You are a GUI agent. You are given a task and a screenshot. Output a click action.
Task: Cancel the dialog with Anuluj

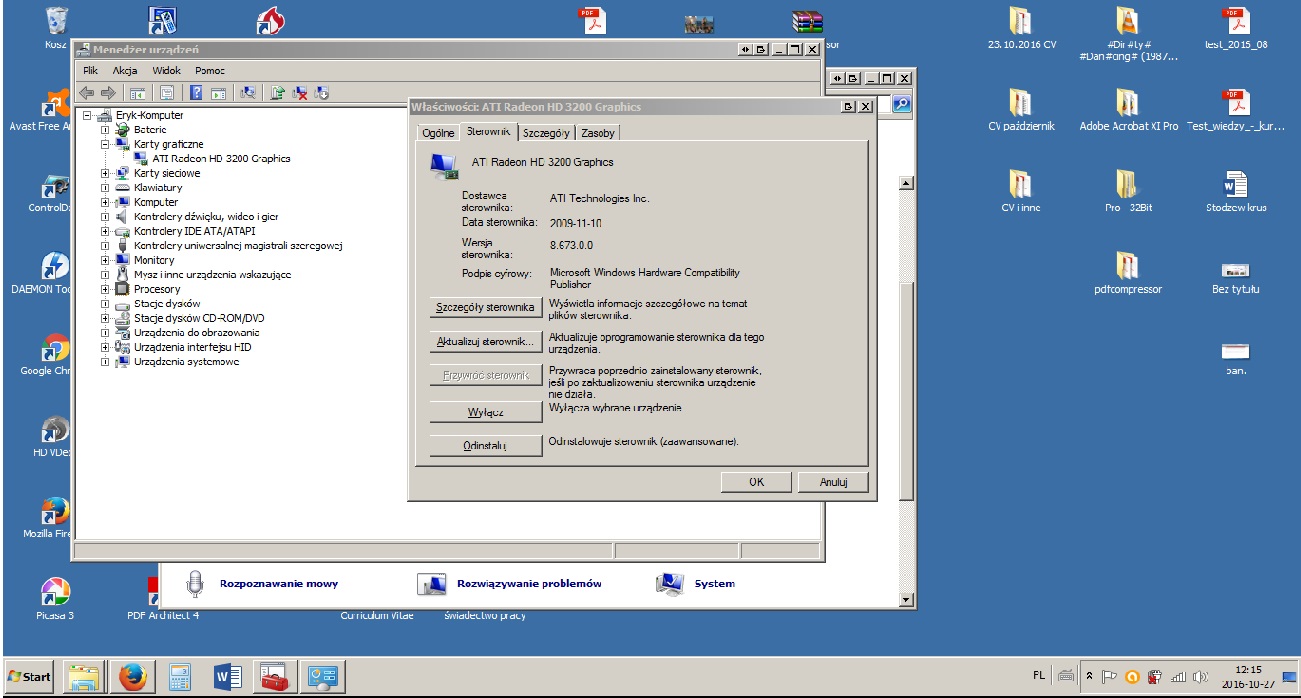(833, 482)
